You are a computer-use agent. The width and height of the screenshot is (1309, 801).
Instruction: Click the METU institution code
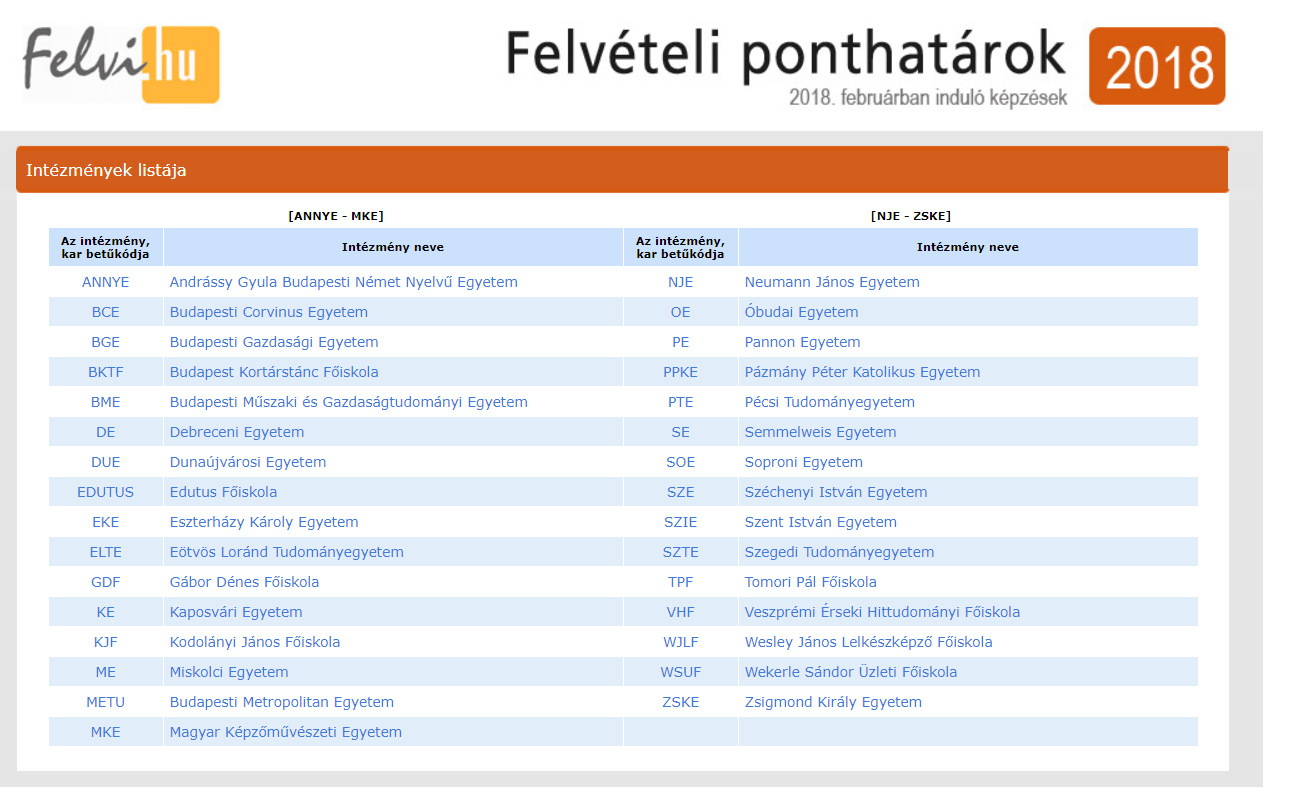(106, 702)
